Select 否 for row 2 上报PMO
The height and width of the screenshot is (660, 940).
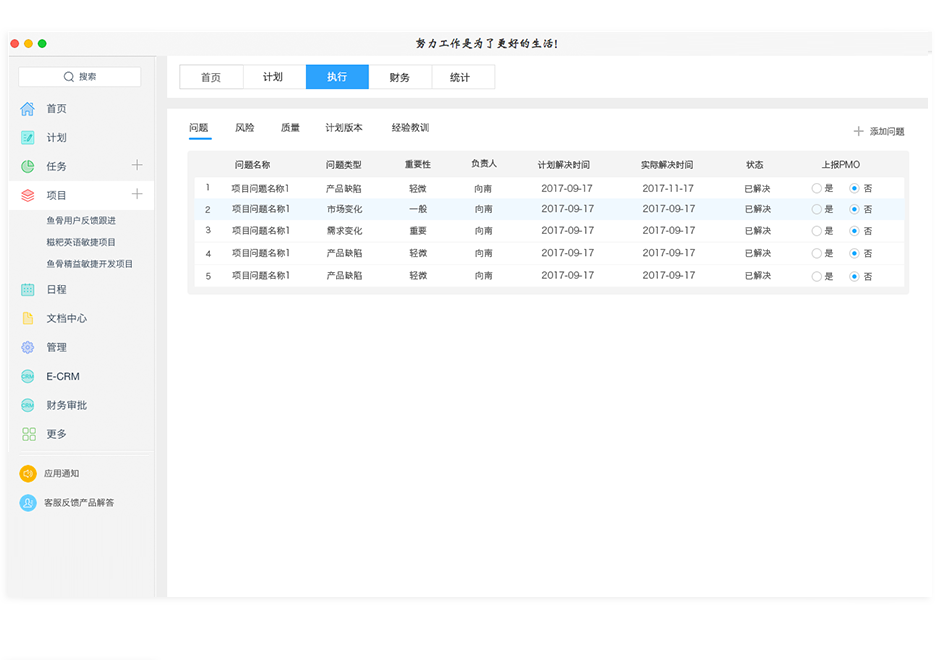point(854,209)
